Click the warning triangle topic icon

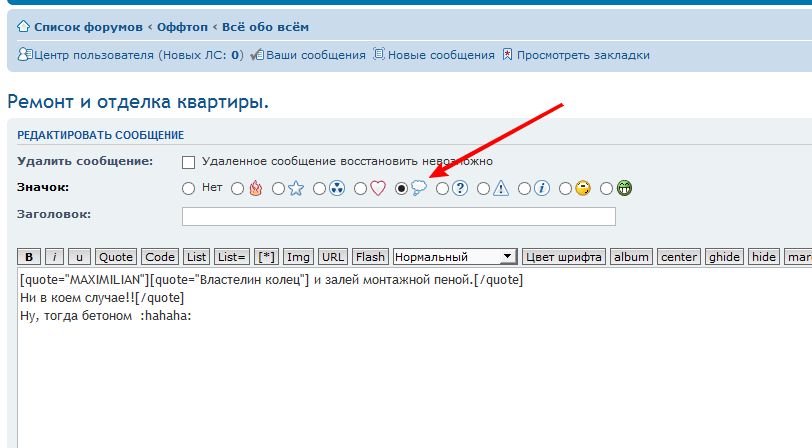[x=501, y=188]
